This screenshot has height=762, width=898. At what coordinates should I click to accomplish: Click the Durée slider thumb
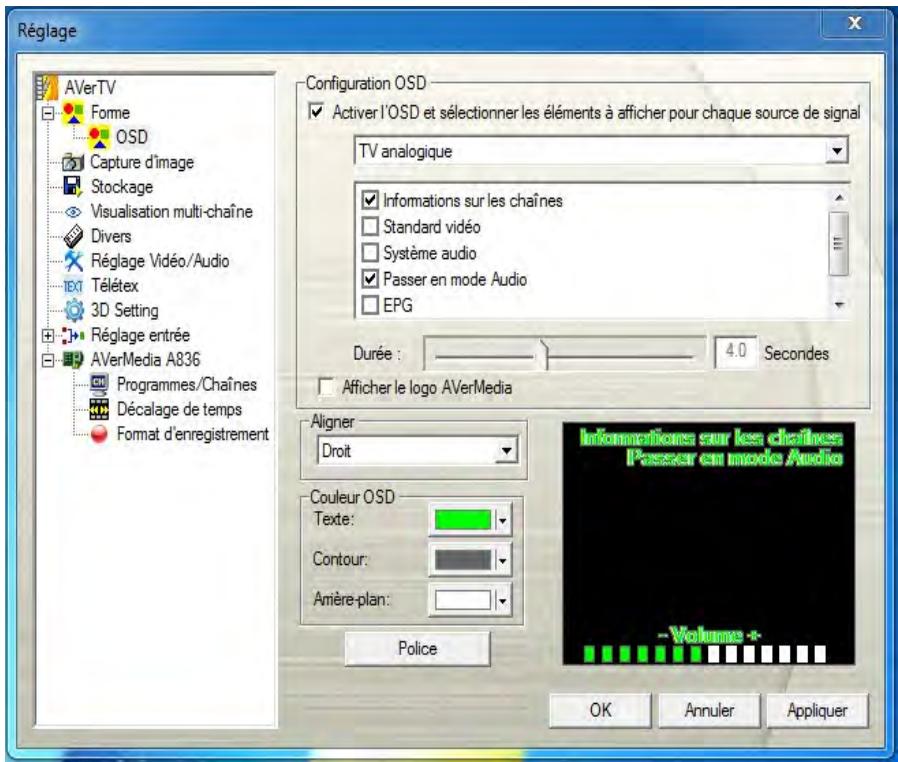543,354
